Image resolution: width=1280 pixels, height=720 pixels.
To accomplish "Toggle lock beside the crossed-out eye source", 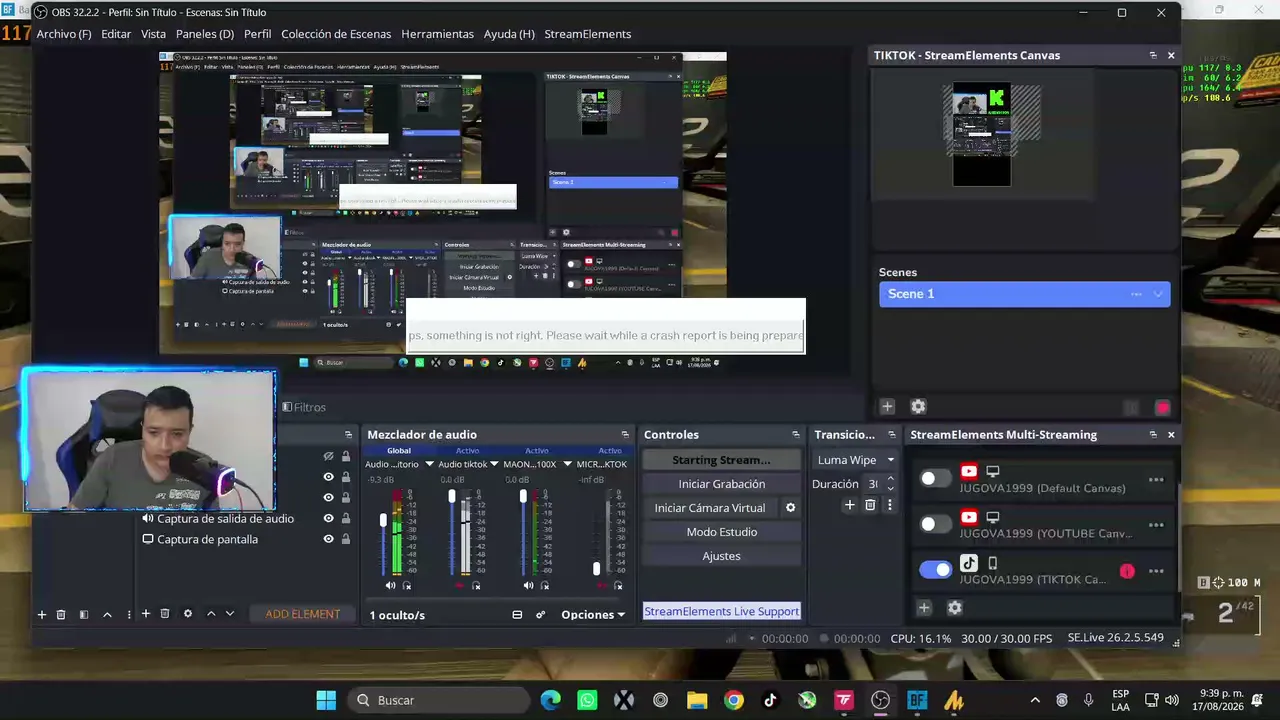I will 346,456.
